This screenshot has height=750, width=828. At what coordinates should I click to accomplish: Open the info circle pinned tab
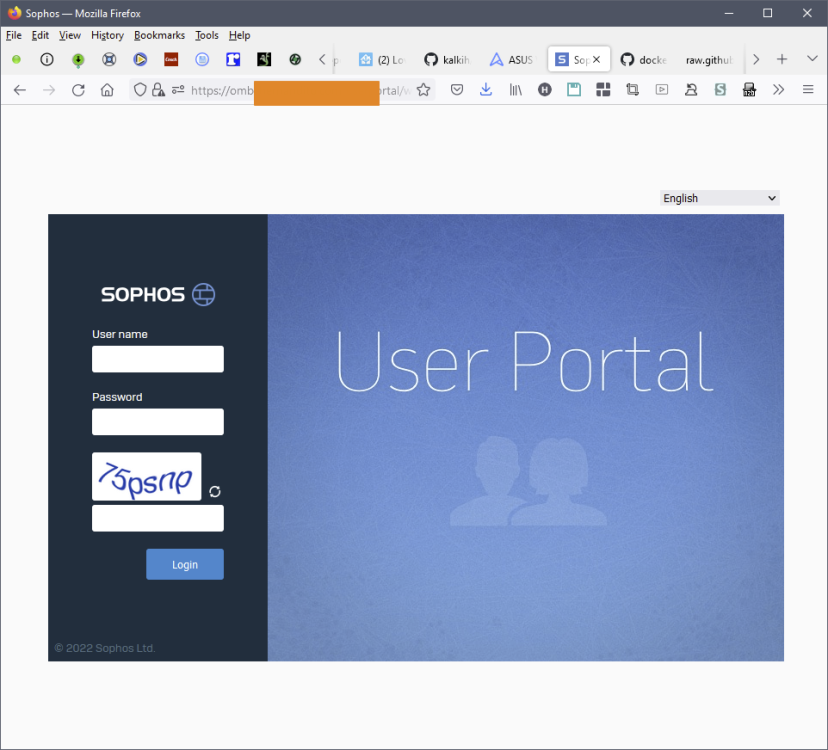click(x=47, y=60)
